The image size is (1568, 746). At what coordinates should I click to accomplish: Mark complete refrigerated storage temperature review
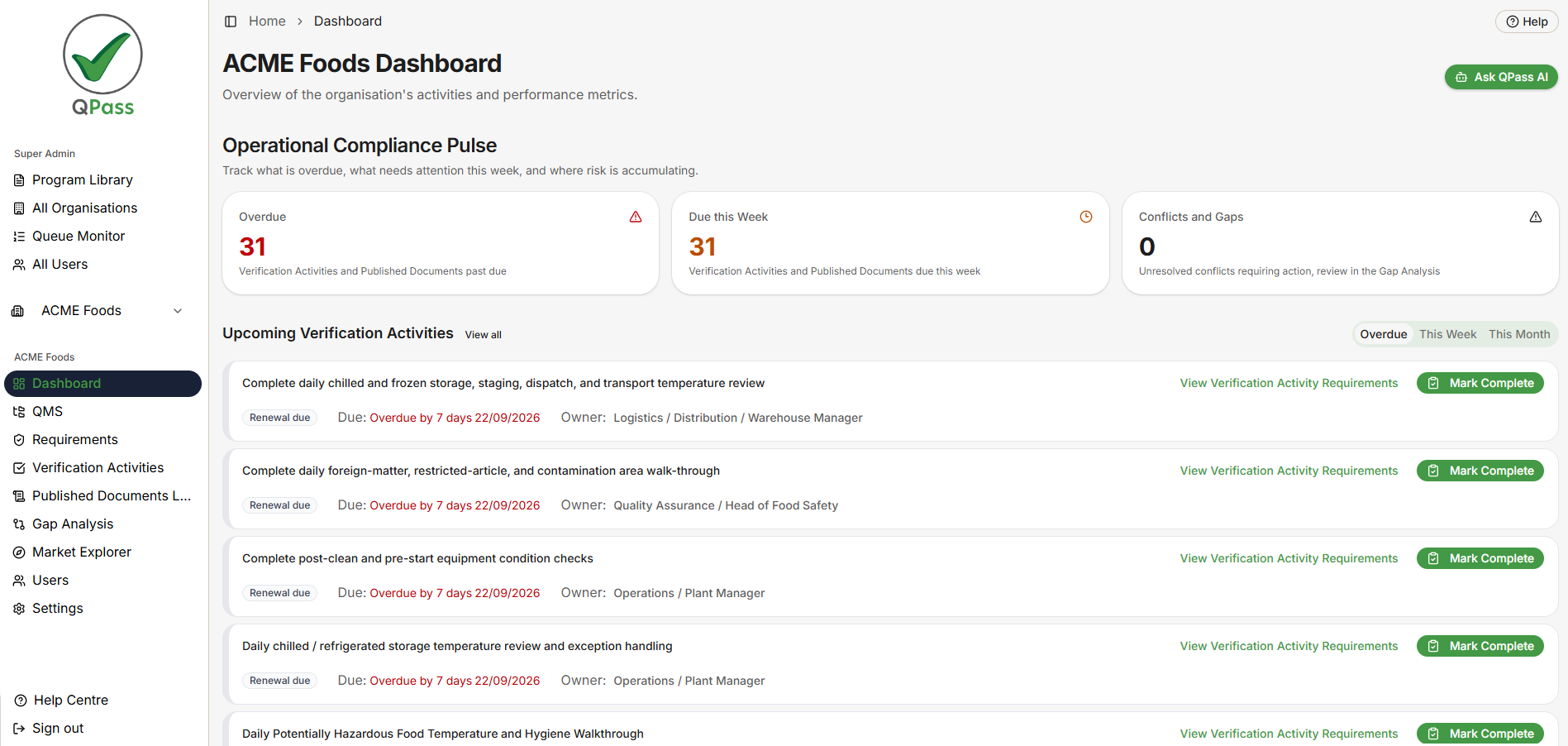[1480, 646]
